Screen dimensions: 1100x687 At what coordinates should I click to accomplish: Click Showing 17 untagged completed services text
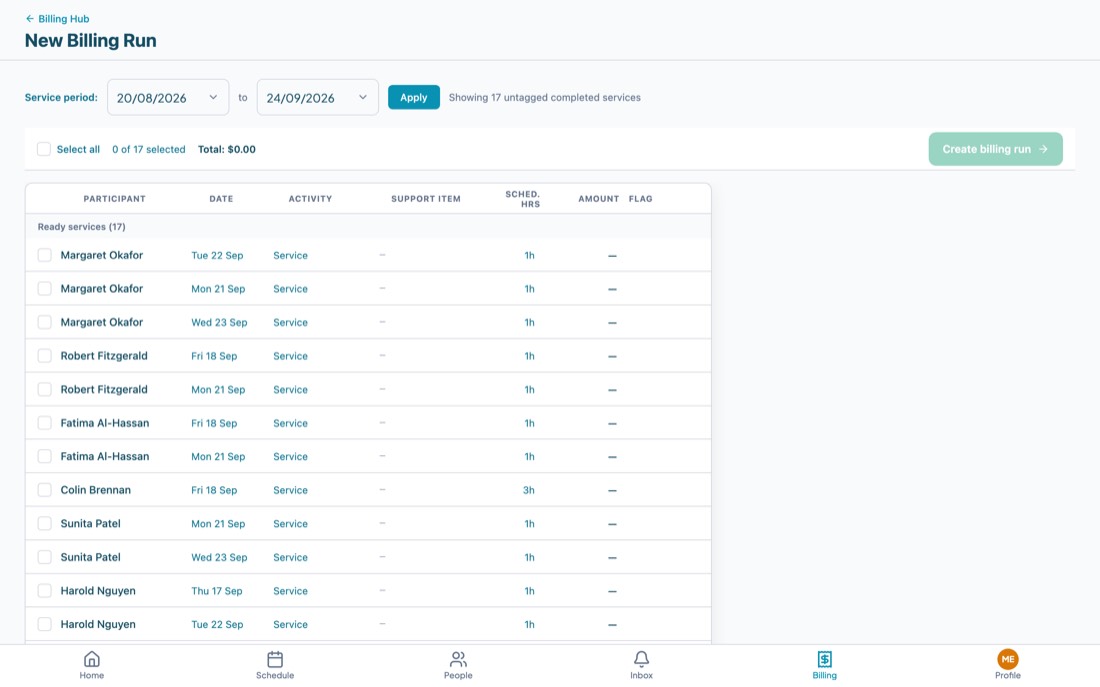(x=544, y=98)
